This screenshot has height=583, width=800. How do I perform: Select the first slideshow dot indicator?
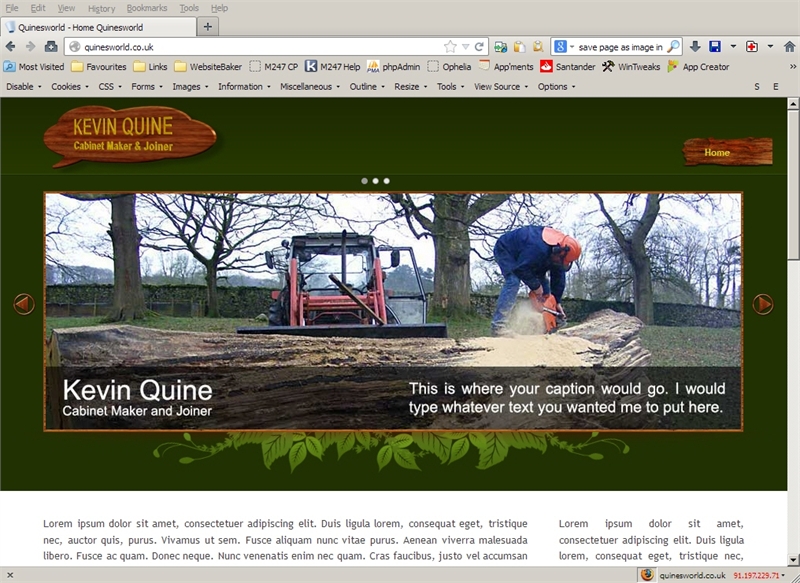[364, 181]
